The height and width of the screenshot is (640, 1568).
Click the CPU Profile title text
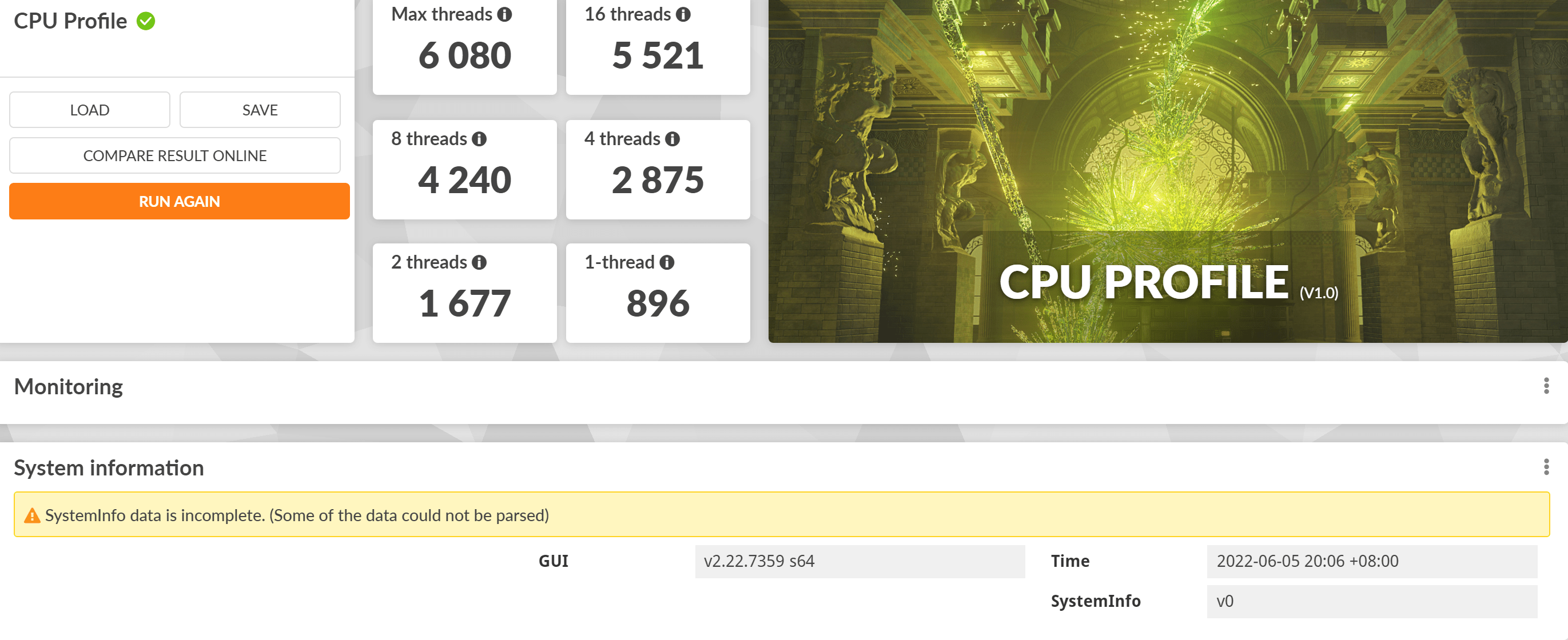70,21
